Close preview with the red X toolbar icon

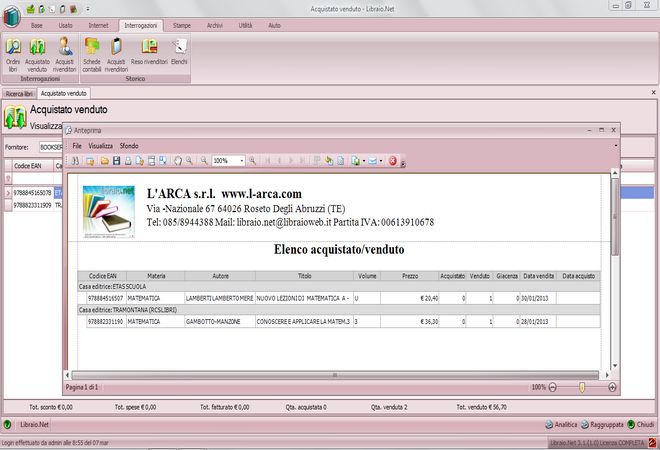tap(393, 161)
